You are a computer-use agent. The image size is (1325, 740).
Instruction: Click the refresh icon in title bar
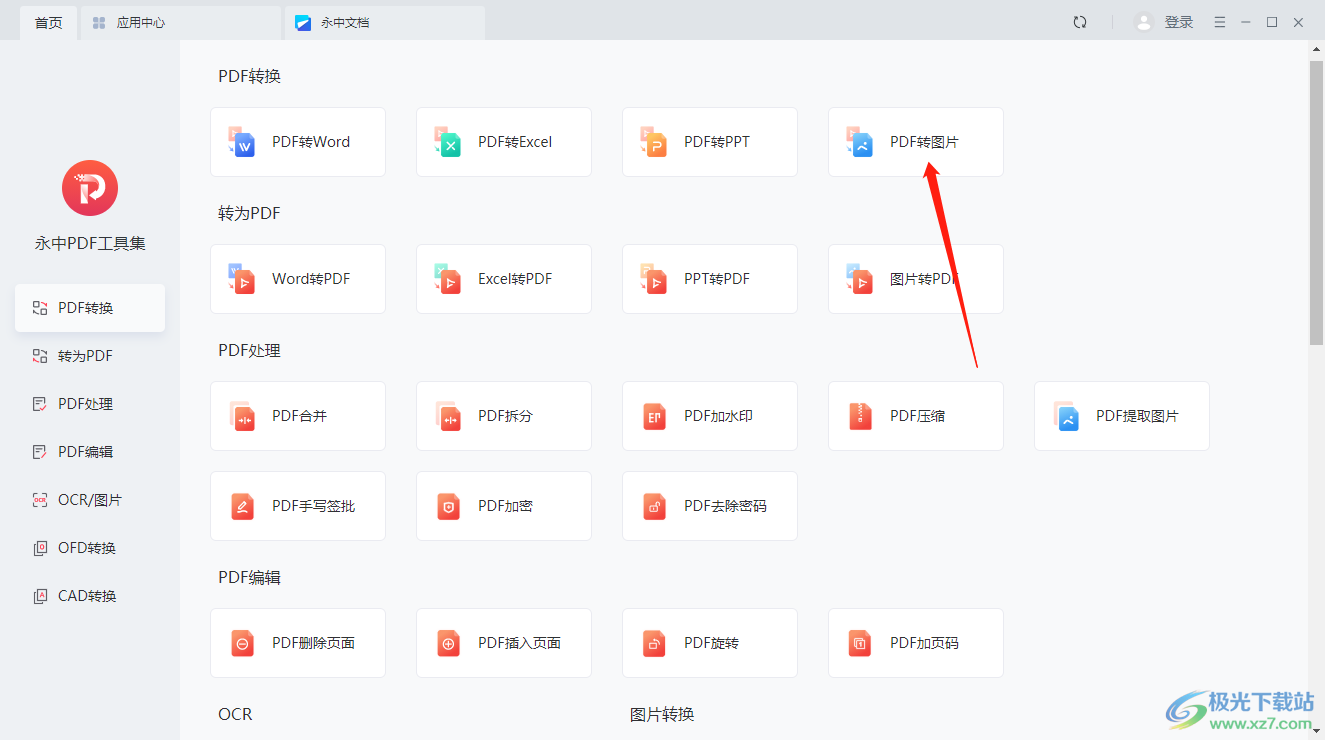point(1080,22)
